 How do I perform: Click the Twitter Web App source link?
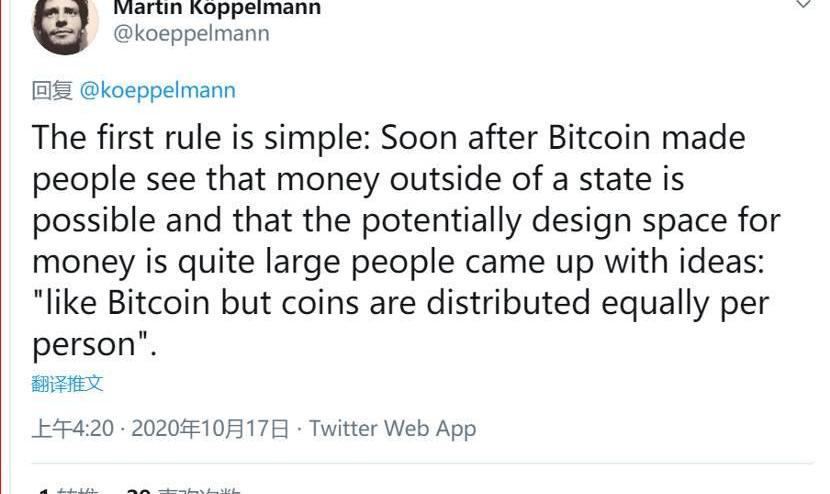click(x=392, y=429)
